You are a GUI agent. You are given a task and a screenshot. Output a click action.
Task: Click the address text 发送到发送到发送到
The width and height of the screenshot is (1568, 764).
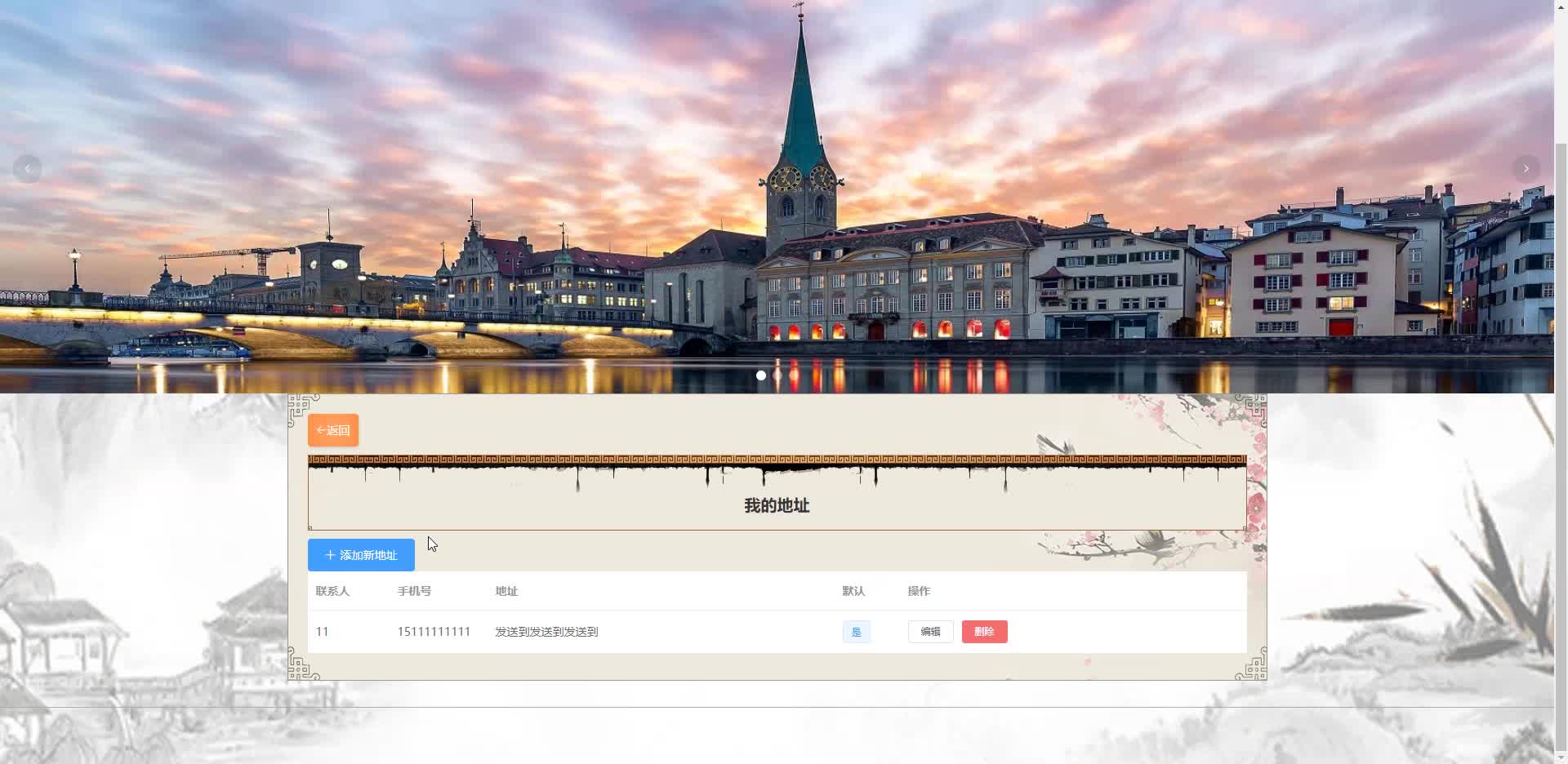click(546, 632)
